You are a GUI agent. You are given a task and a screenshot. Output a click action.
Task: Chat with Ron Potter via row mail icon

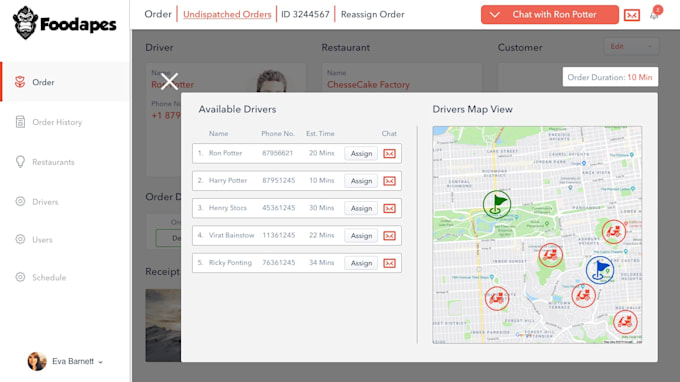[x=389, y=153]
